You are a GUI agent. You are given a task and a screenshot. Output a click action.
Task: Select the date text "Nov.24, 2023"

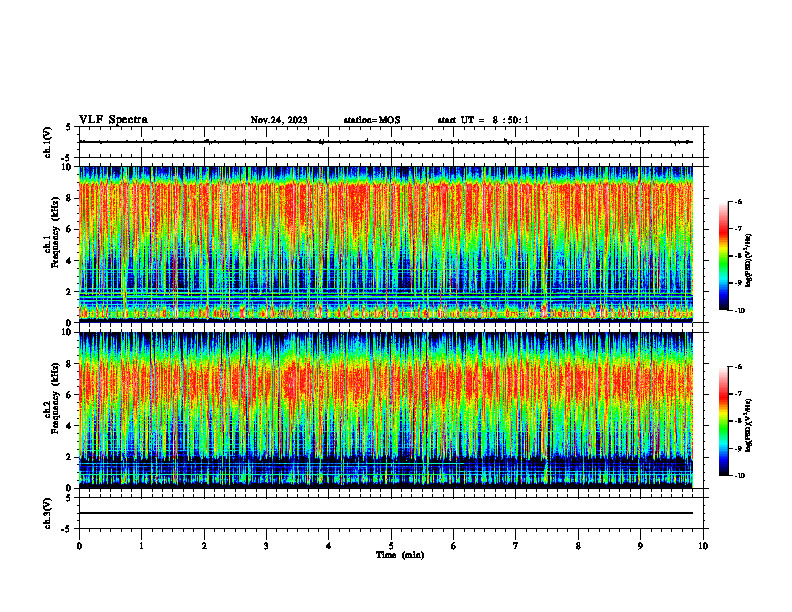point(279,120)
